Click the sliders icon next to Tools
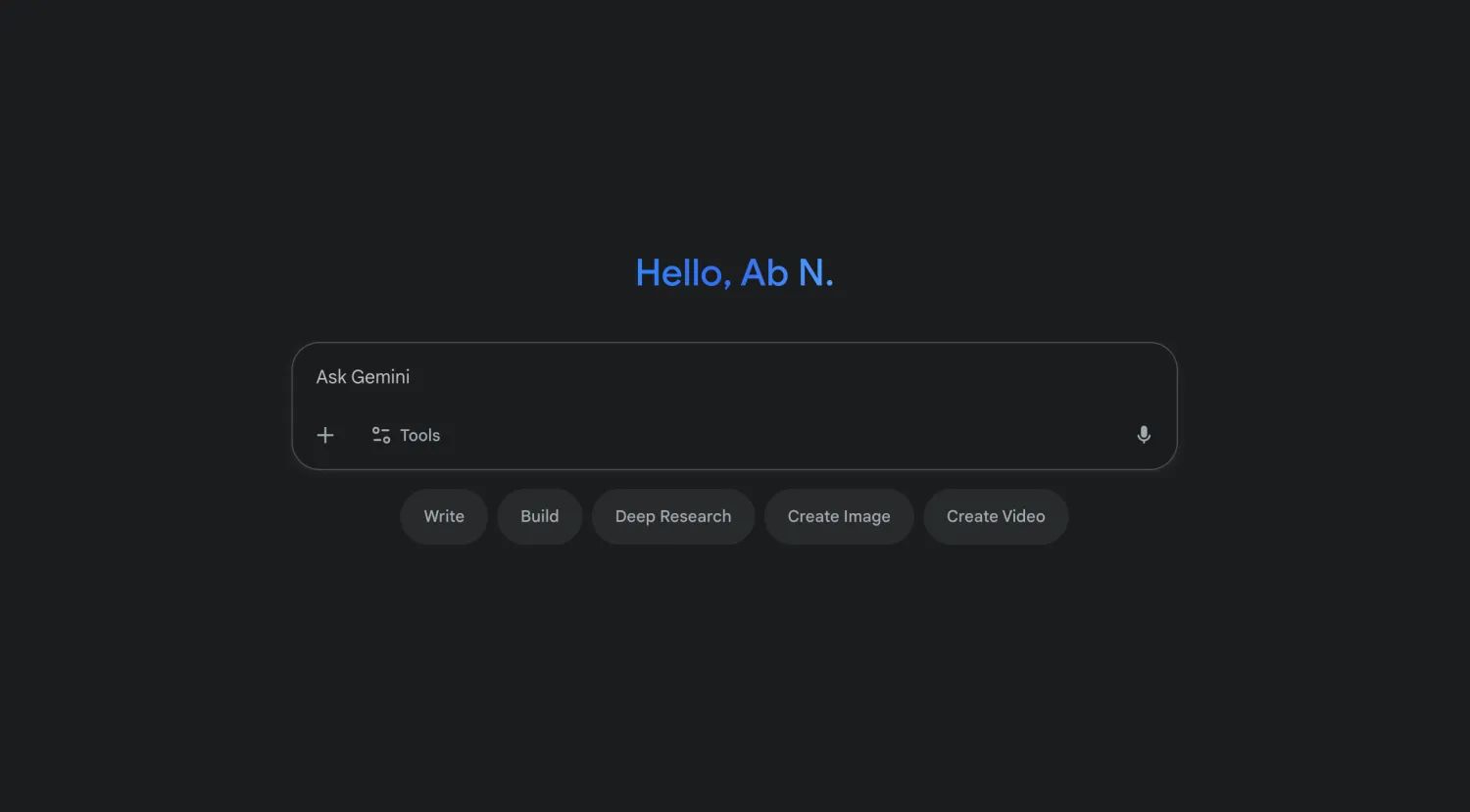1470x812 pixels. pos(380,435)
